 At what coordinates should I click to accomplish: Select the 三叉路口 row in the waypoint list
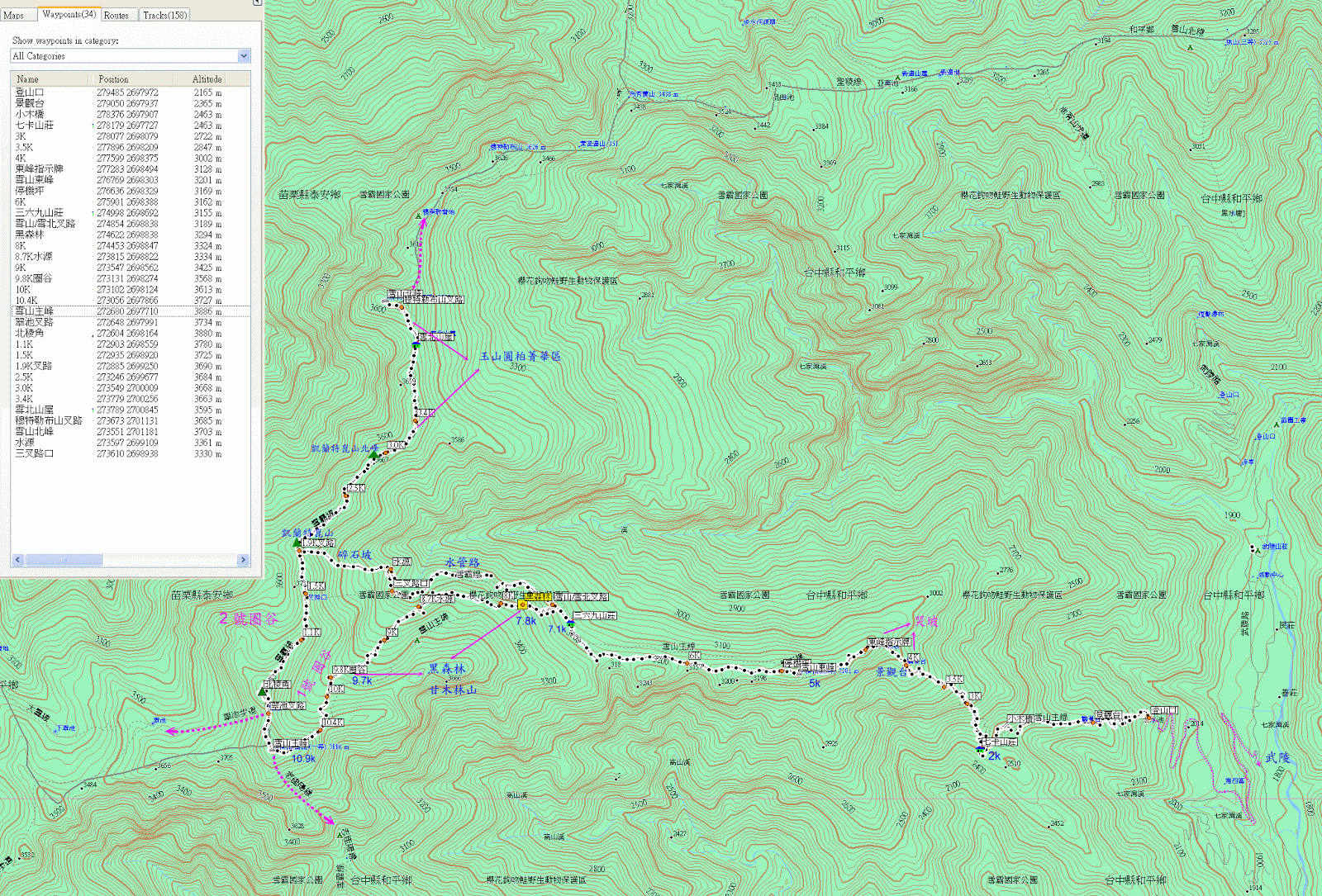coord(131,453)
